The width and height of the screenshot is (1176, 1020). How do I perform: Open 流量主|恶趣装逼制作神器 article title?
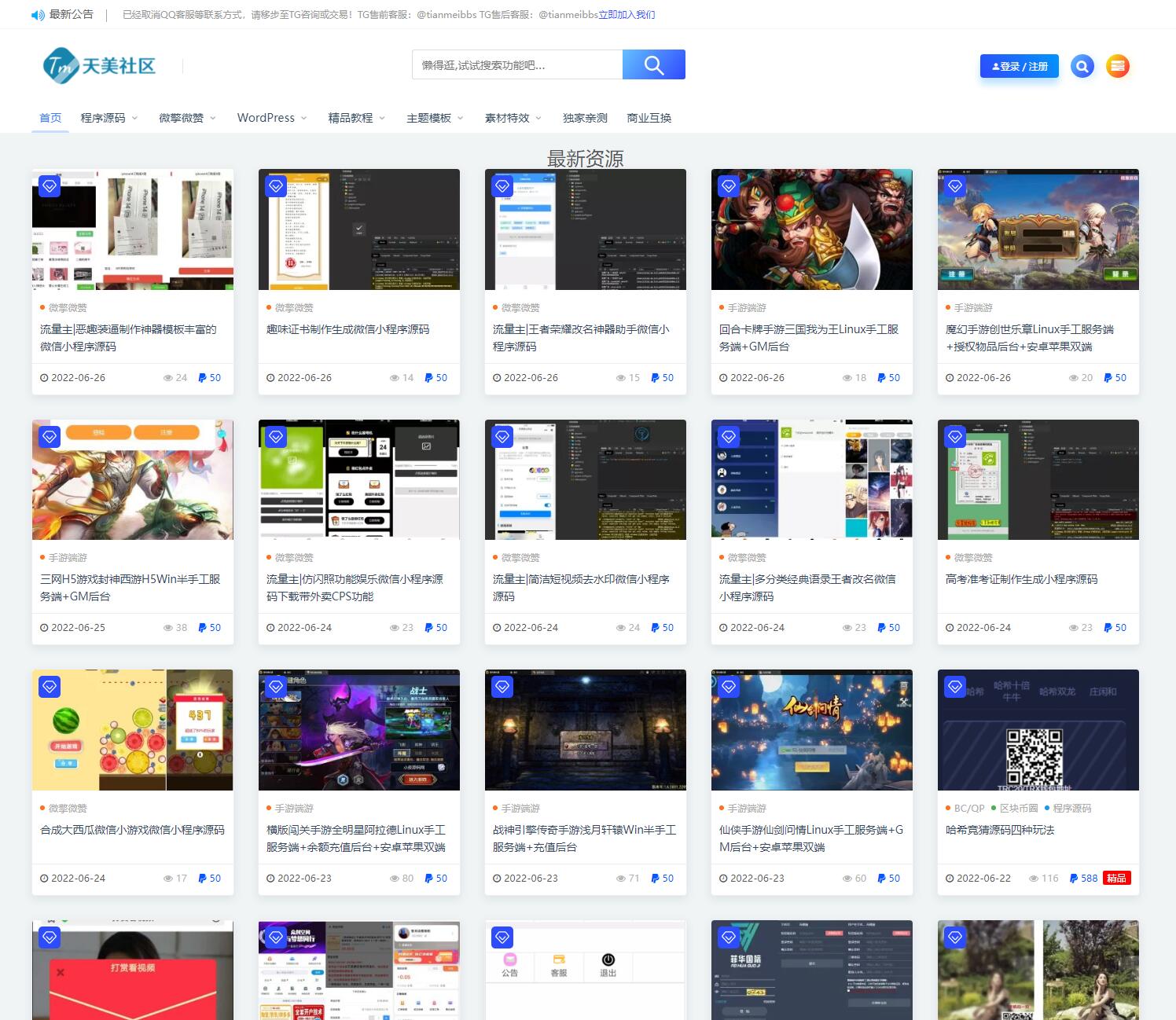tap(128, 338)
